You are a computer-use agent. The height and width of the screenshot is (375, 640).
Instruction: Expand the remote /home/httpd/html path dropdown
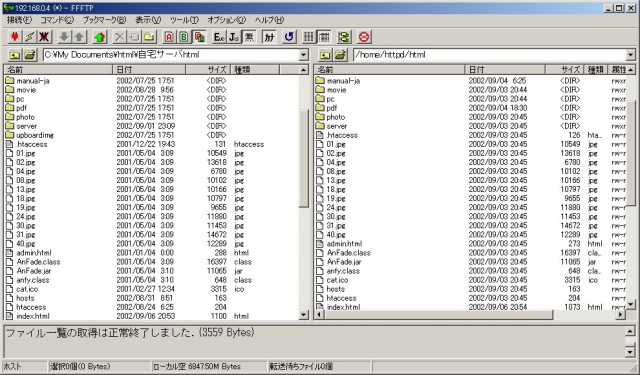point(631,55)
